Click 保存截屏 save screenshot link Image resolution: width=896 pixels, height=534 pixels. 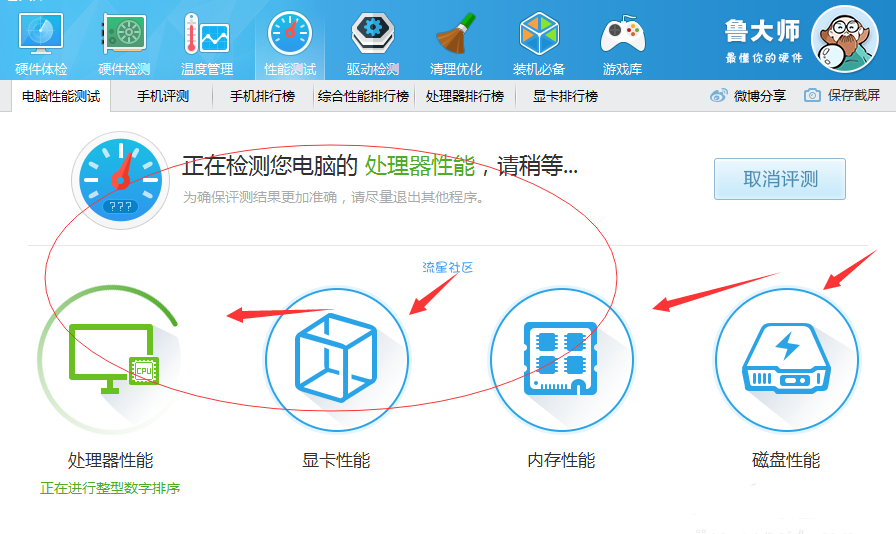tap(854, 95)
